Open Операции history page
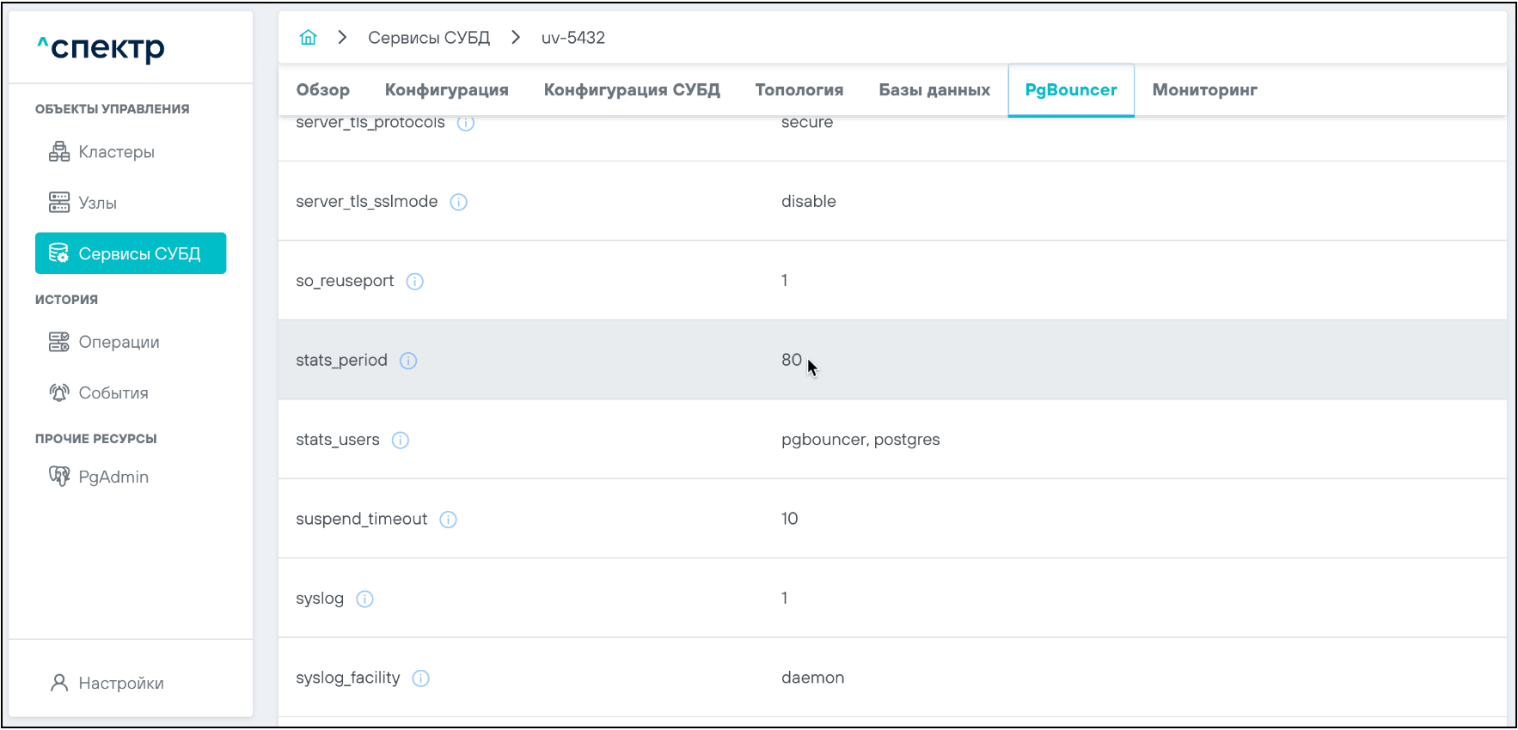Screen dimensions: 1518x730 118,342
